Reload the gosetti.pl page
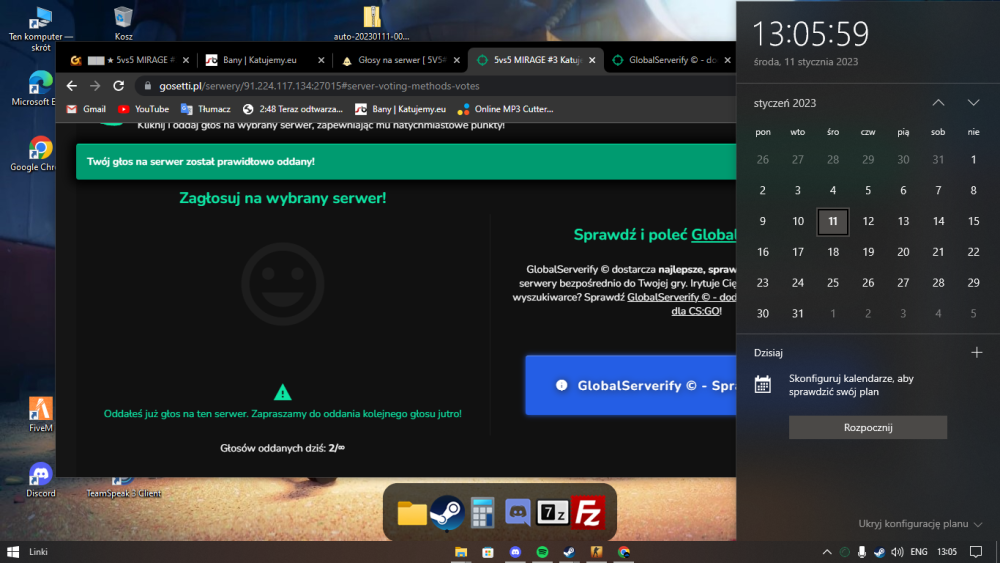The width and height of the screenshot is (1000, 563). (x=119, y=85)
